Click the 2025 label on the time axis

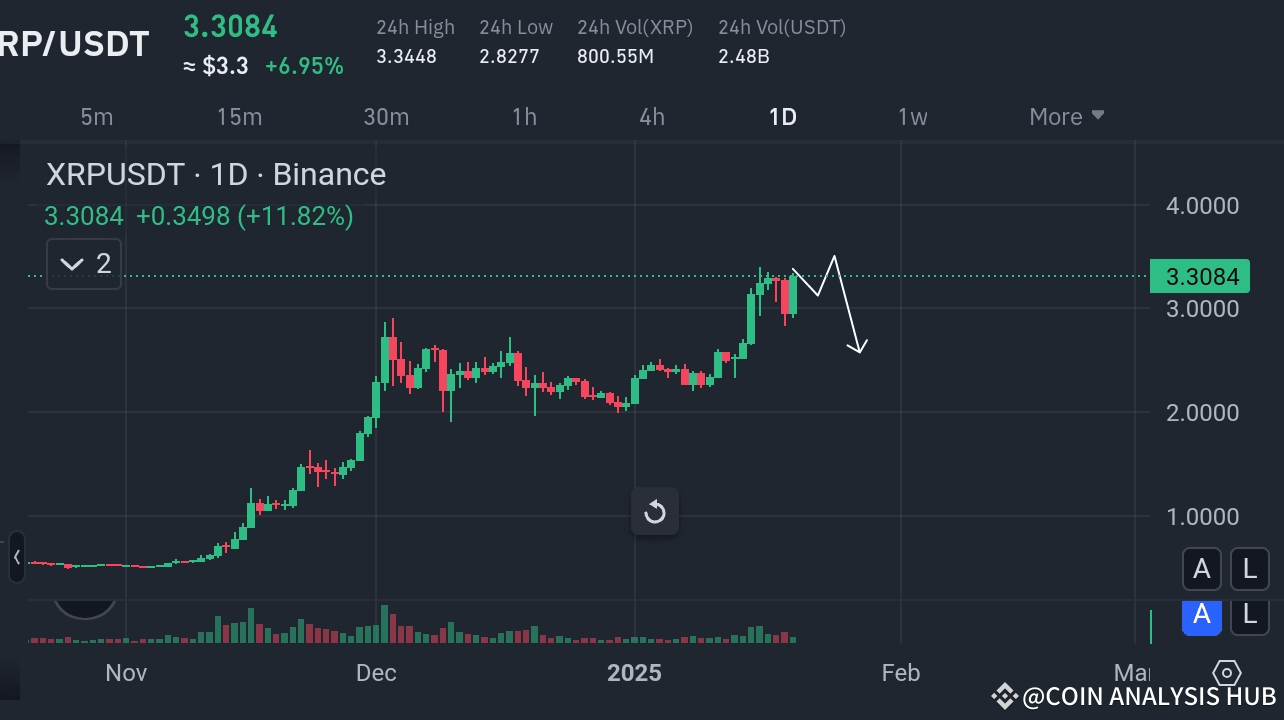pos(634,673)
